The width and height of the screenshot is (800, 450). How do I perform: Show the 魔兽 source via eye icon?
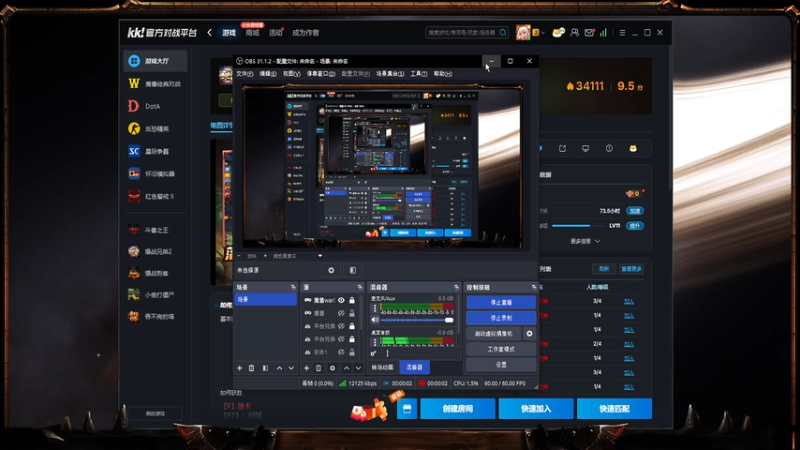click(x=341, y=313)
